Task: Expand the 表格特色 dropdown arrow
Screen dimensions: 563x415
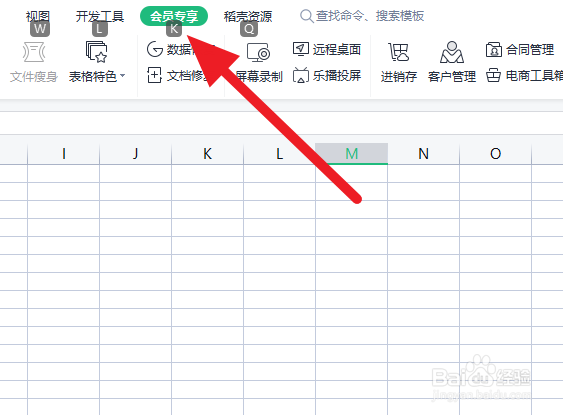Action: coord(122,76)
